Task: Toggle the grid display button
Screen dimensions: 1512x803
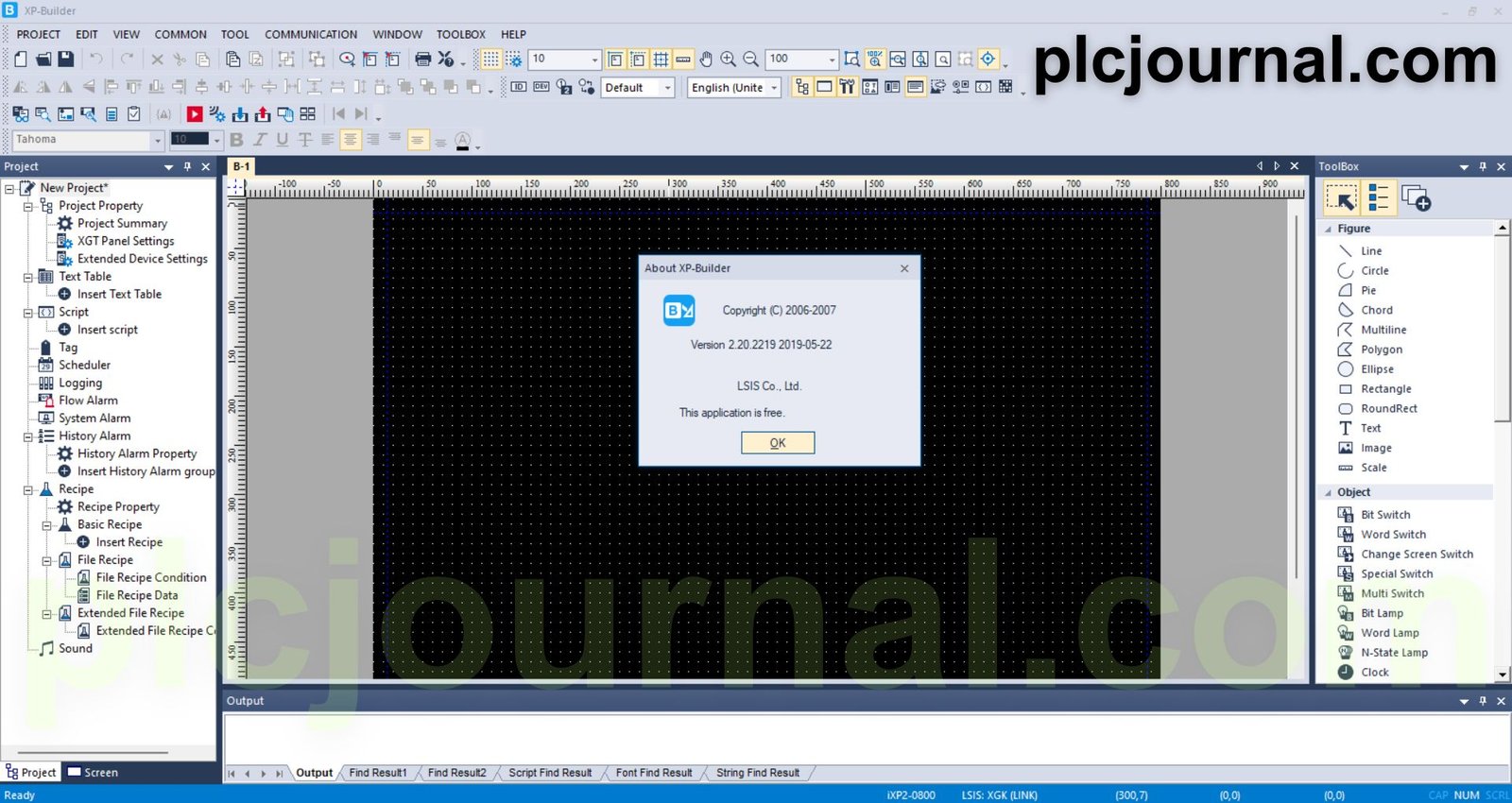Action: 490,59
